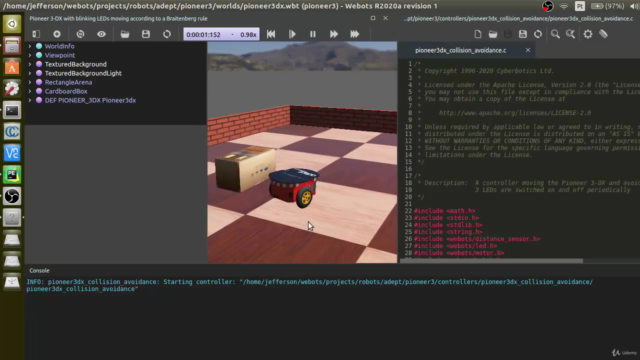Pause the running simulation
Screen dimensions: 640x360
313,34
